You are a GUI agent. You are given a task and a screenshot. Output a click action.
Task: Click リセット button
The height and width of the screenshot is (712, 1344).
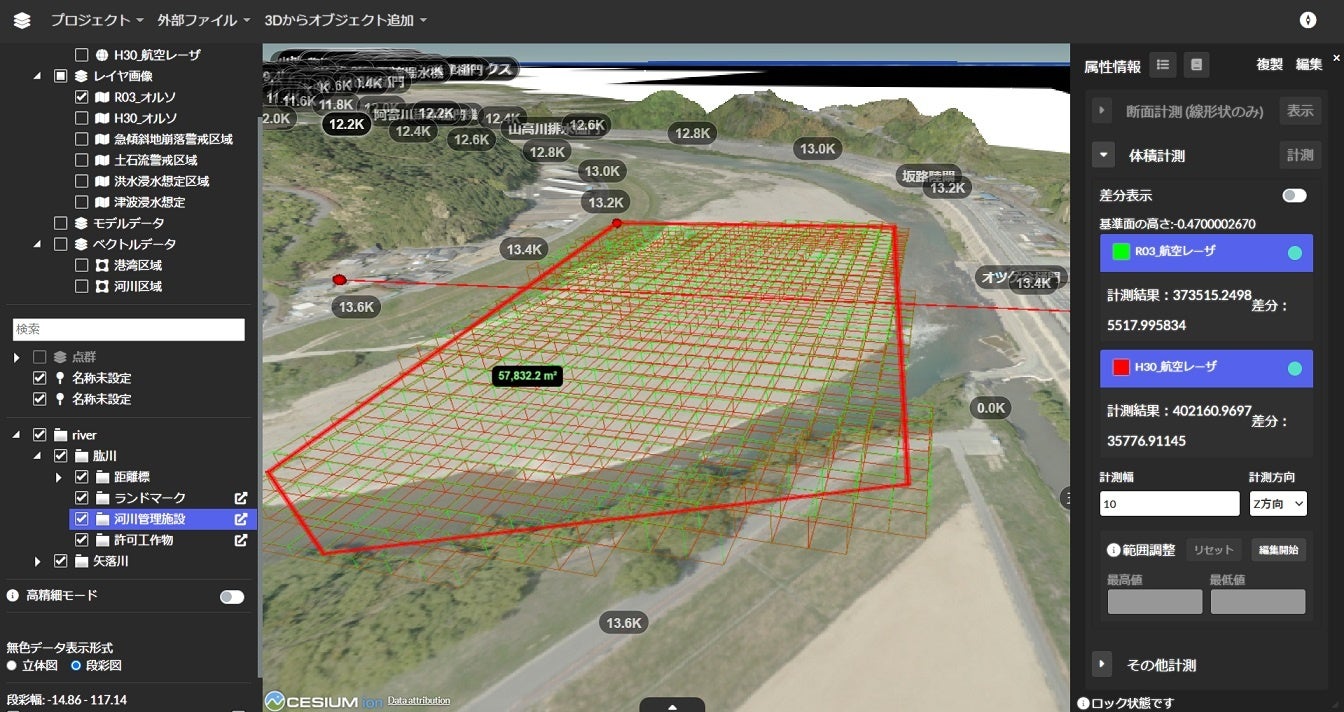click(1214, 550)
